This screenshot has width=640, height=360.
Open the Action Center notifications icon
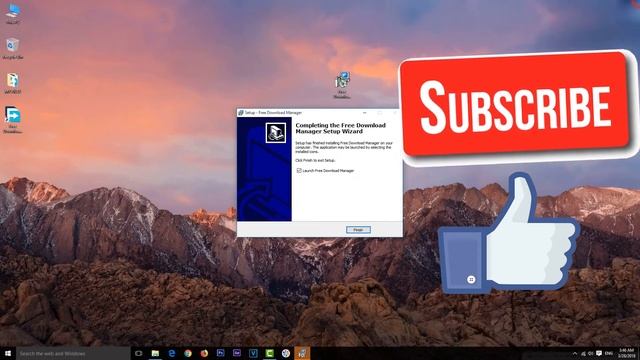click(x=599, y=353)
